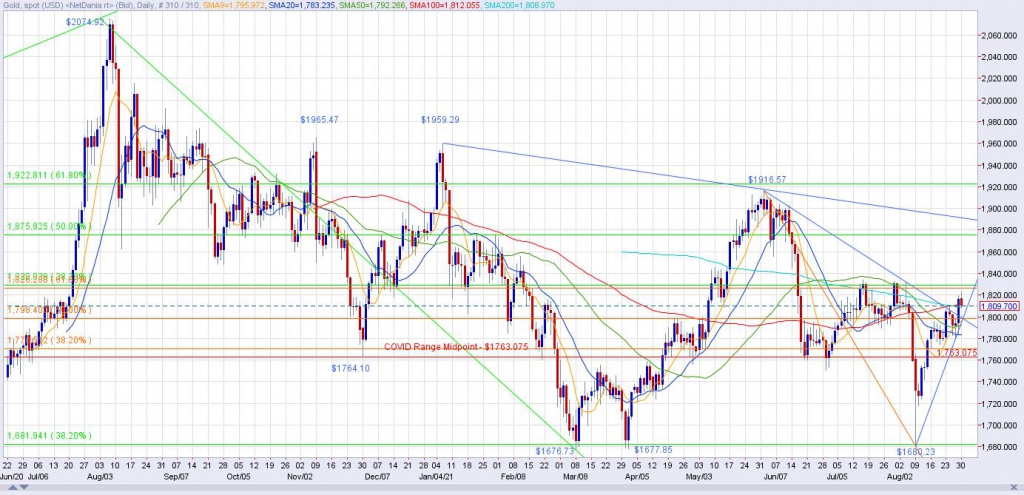The image size is (1024, 495).
Task: Click the May/03 date axis label
Action: point(699,477)
